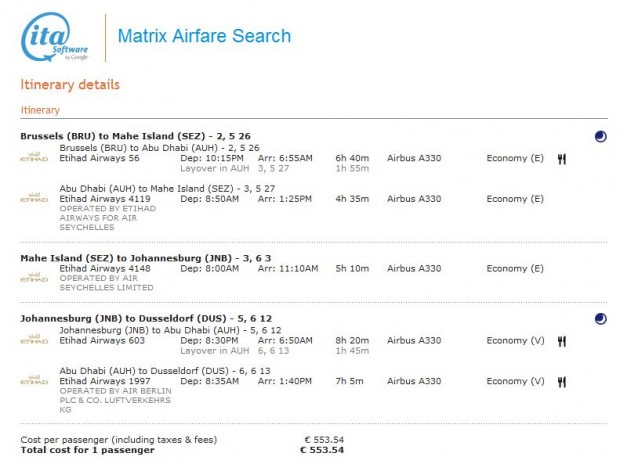Click the Etihad Airways 4148 flight number

pos(105,269)
